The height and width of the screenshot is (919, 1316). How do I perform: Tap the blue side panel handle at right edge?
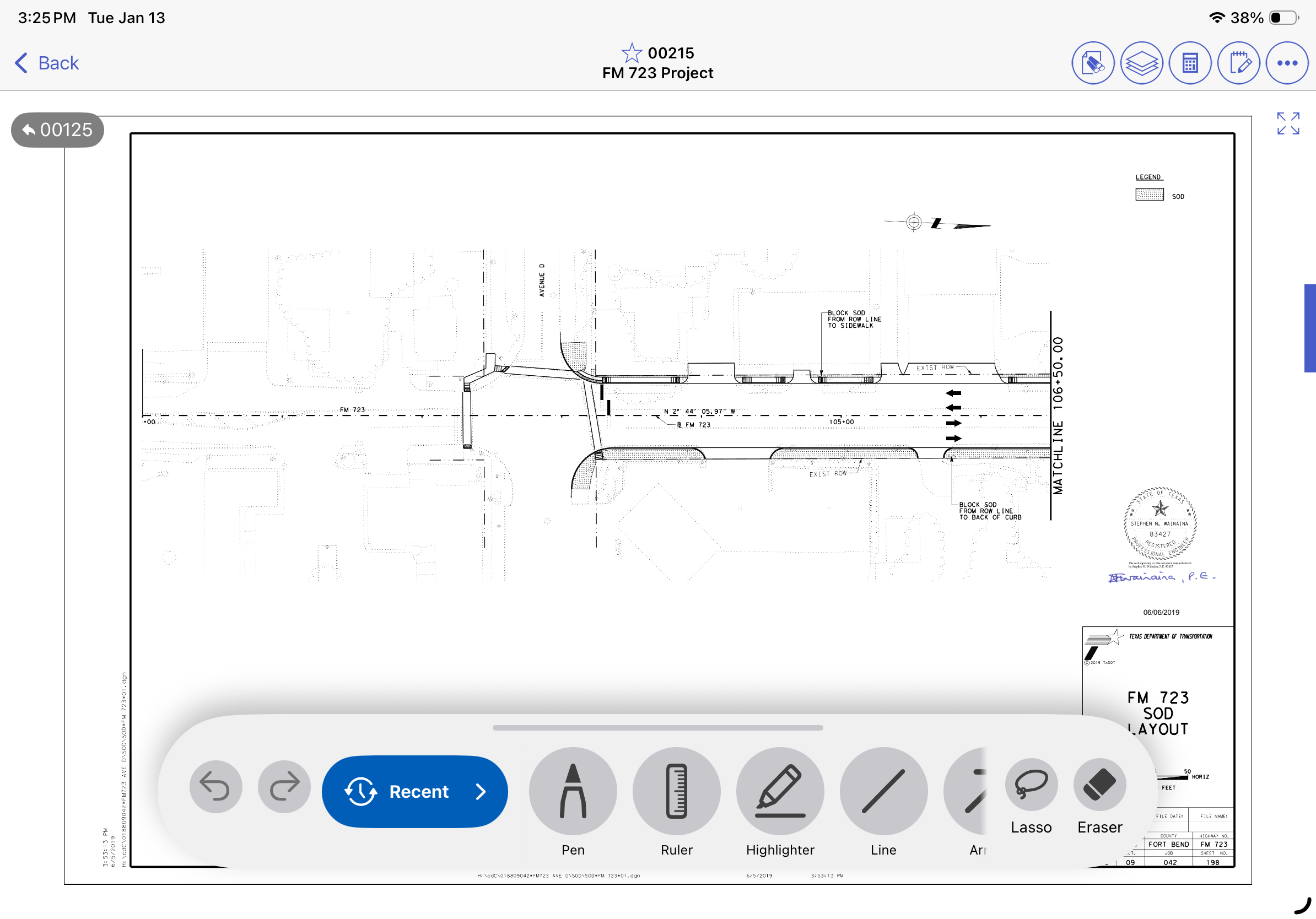click(1310, 328)
